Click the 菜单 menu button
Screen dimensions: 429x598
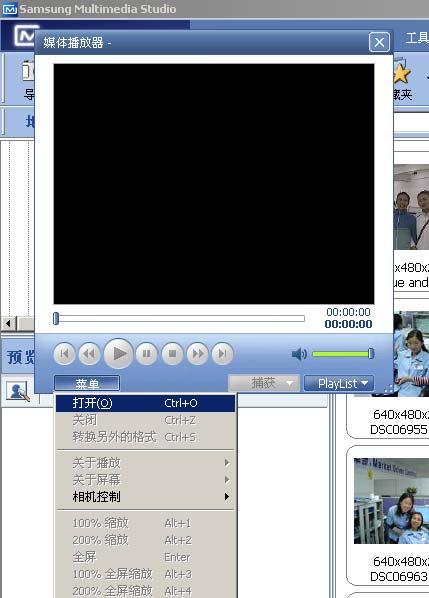tap(87, 383)
